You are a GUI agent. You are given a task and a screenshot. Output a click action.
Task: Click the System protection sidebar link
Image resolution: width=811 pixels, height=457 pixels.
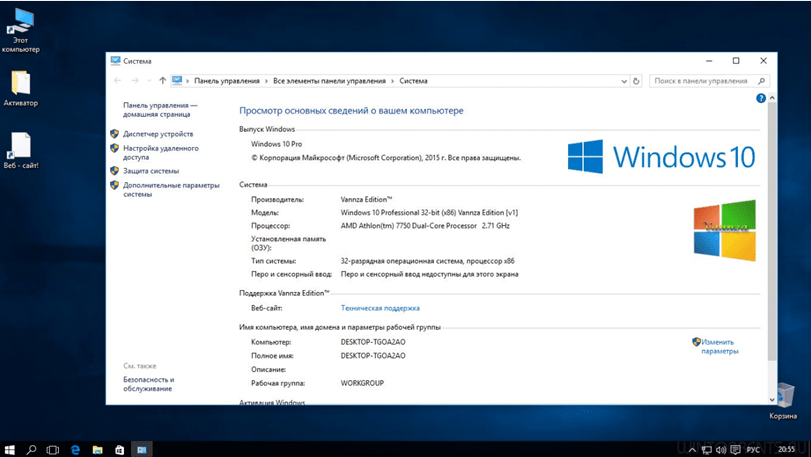pyautogui.click(x=151, y=171)
